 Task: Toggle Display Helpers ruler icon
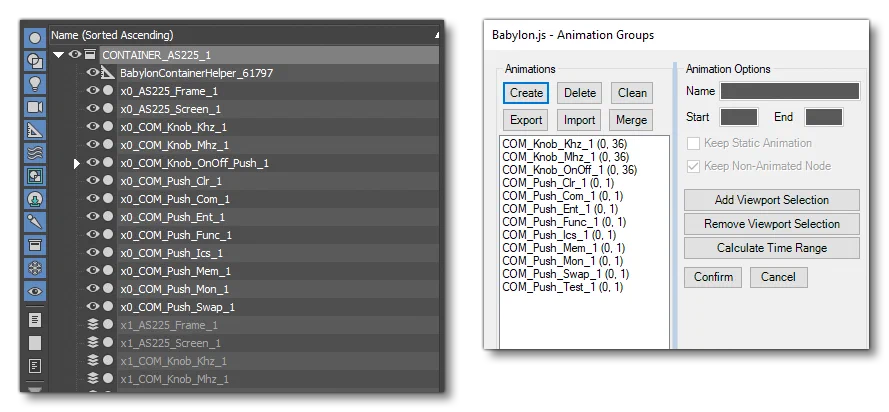(x=35, y=130)
